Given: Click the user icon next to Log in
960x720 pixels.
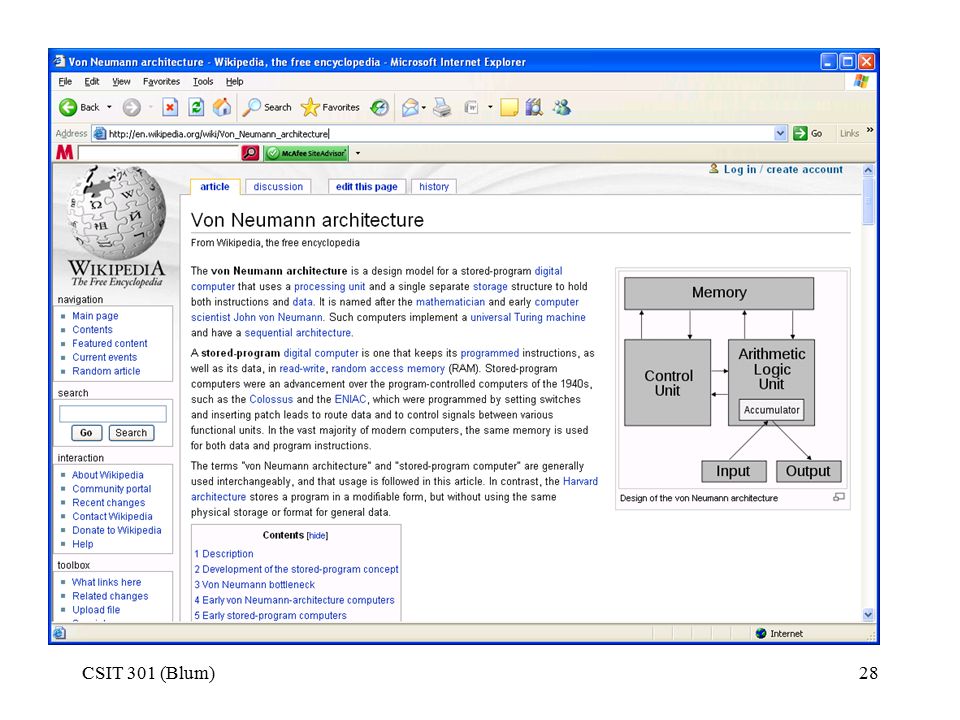Looking at the screenshot, I should coord(714,168).
